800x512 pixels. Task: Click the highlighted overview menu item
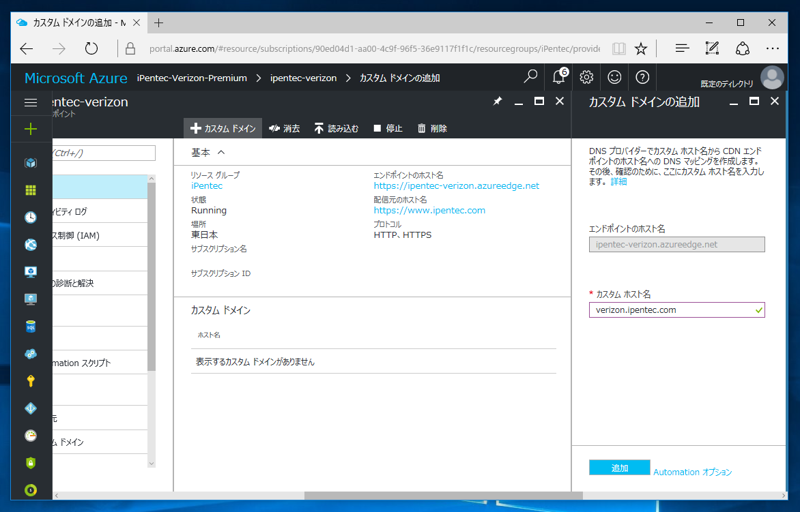coord(100,187)
